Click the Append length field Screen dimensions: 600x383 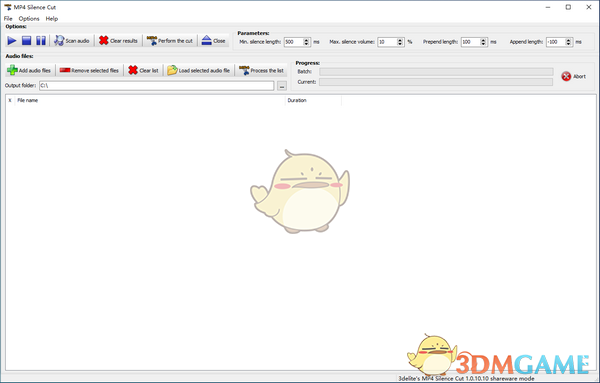(556, 42)
